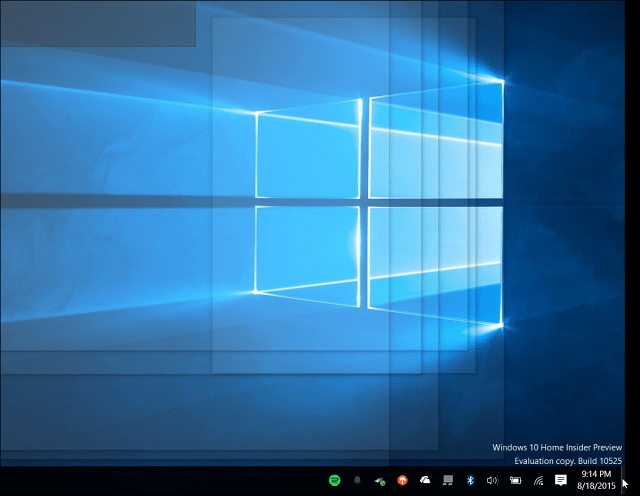Click the Show desktop sliver
This screenshot has width=640, height=496.
coord(622,481)
